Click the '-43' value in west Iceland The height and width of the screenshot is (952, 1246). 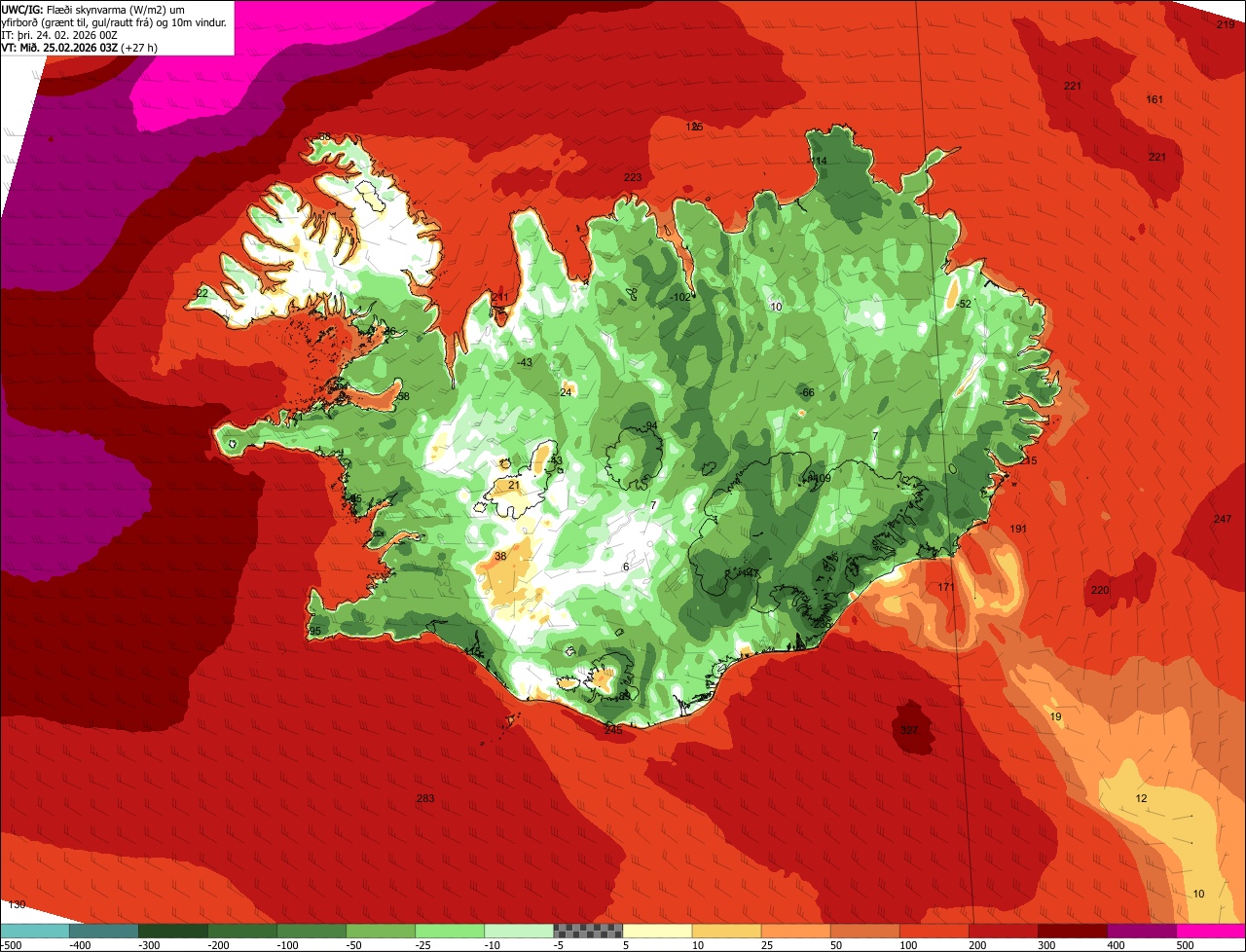pos(525,362)
